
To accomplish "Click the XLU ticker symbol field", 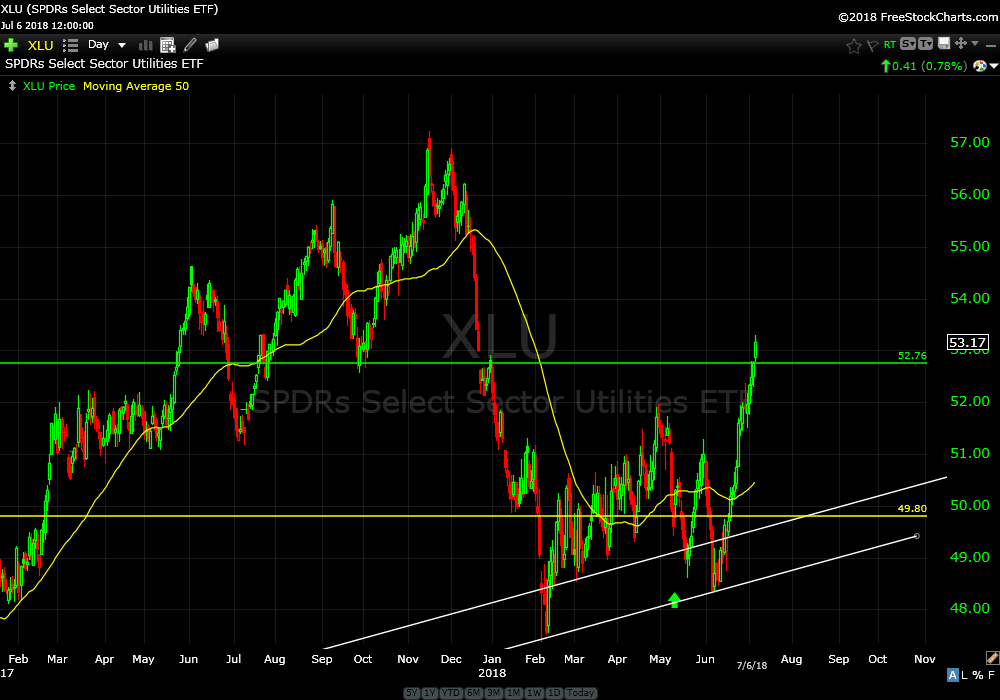I will [41, 45].
